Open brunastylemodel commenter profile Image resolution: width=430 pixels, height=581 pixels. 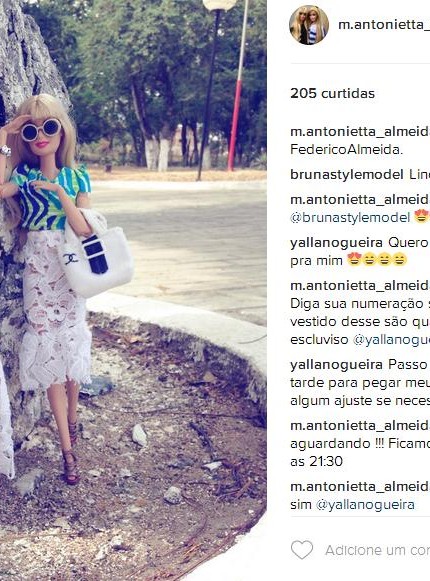[x=347, y=175]
